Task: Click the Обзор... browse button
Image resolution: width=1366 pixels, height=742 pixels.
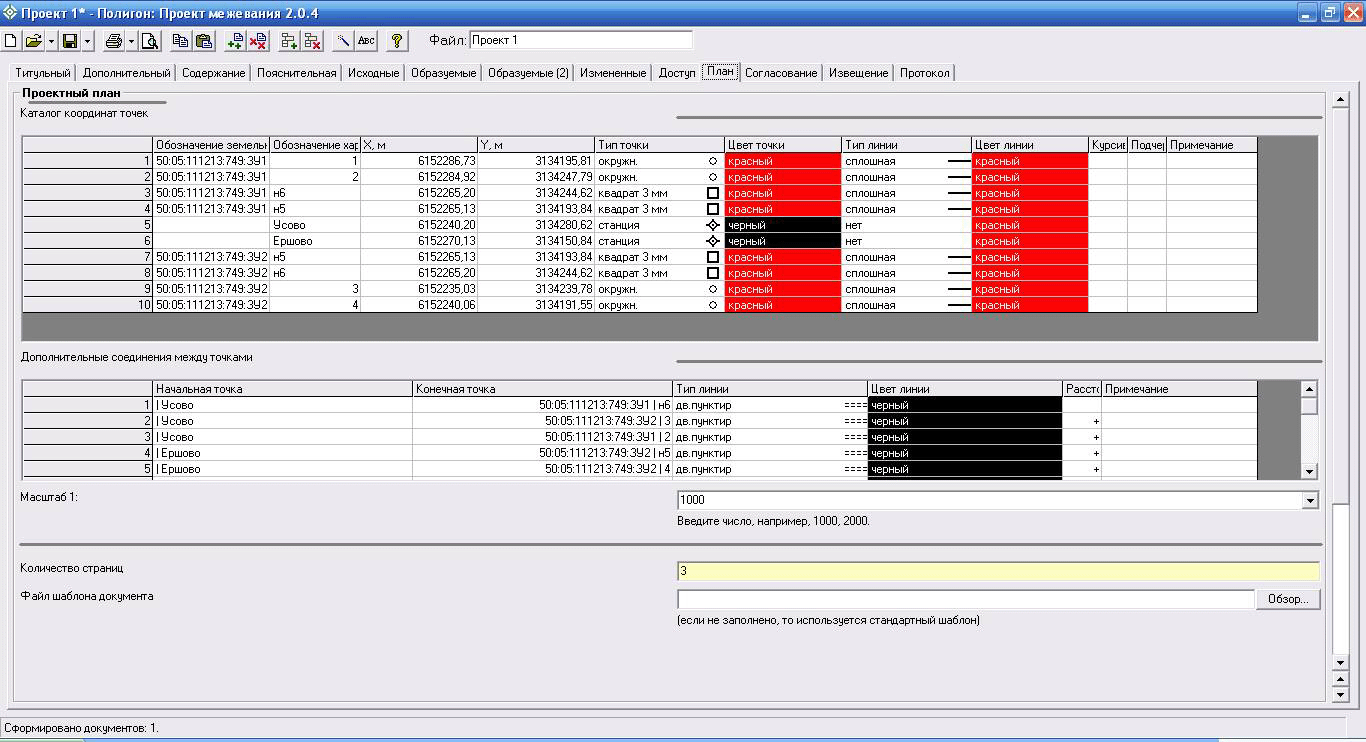Action: click(1288, 599)
